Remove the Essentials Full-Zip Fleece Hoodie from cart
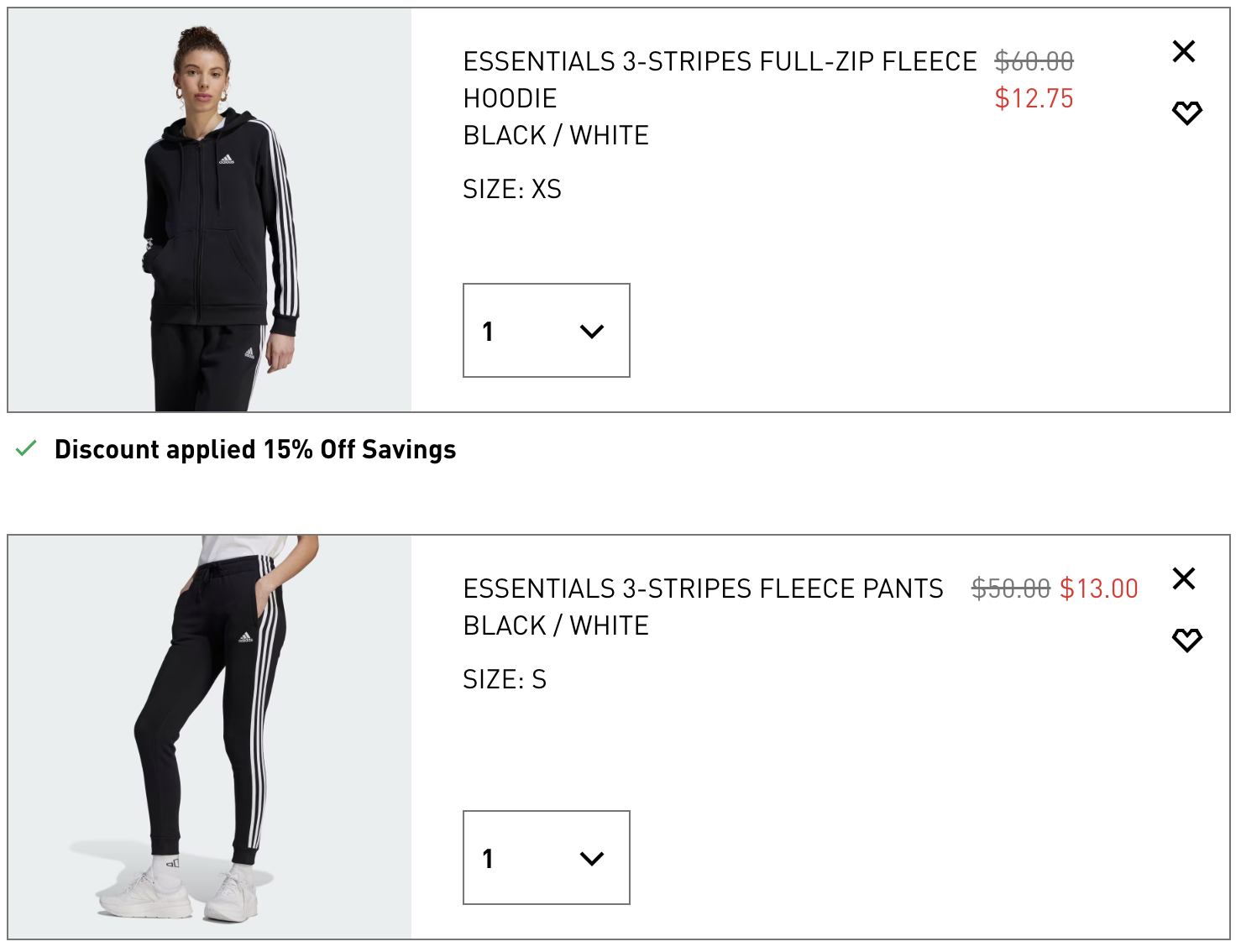The width and height of the screenshot is (1241, 952). (x=1183, y=51)
